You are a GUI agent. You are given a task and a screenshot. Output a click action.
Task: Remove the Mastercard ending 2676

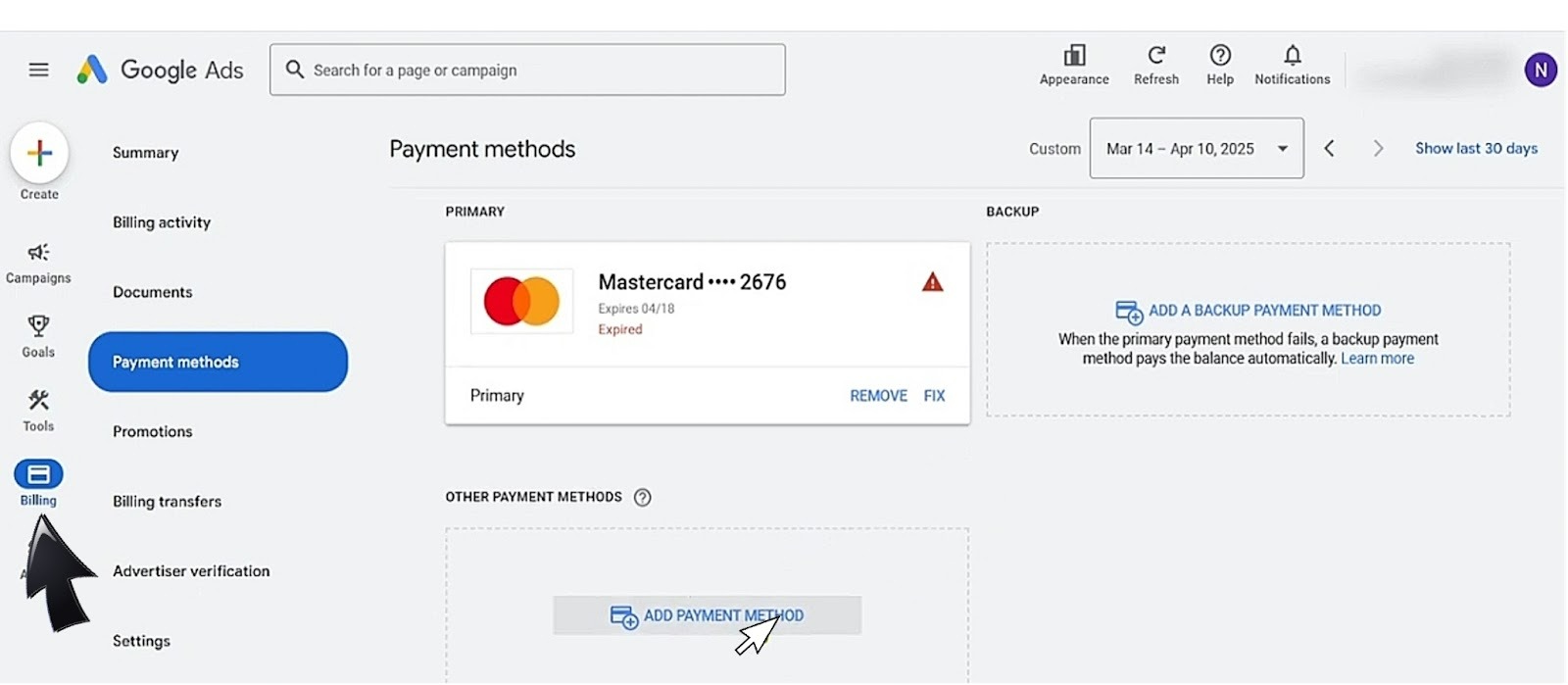coord(878,396)
